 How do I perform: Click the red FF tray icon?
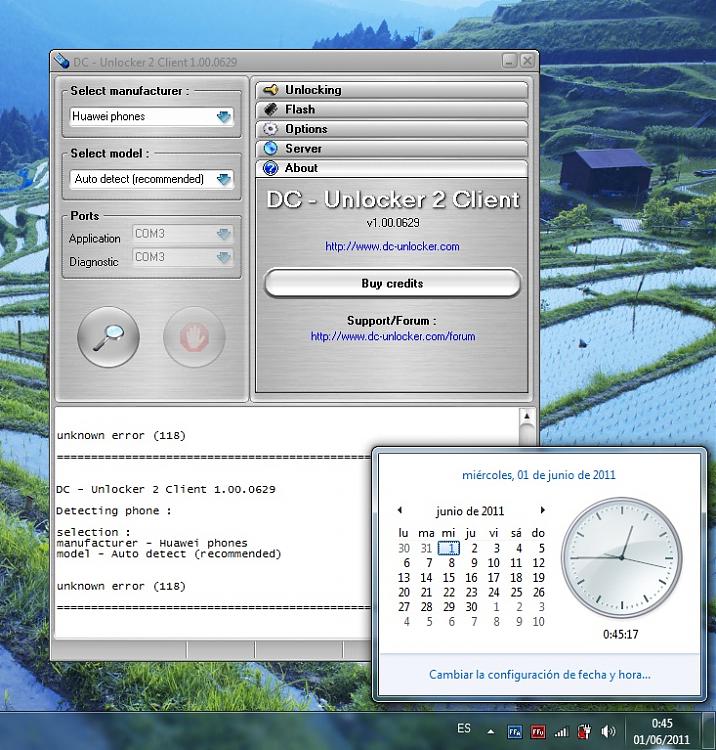click(537, 731)
